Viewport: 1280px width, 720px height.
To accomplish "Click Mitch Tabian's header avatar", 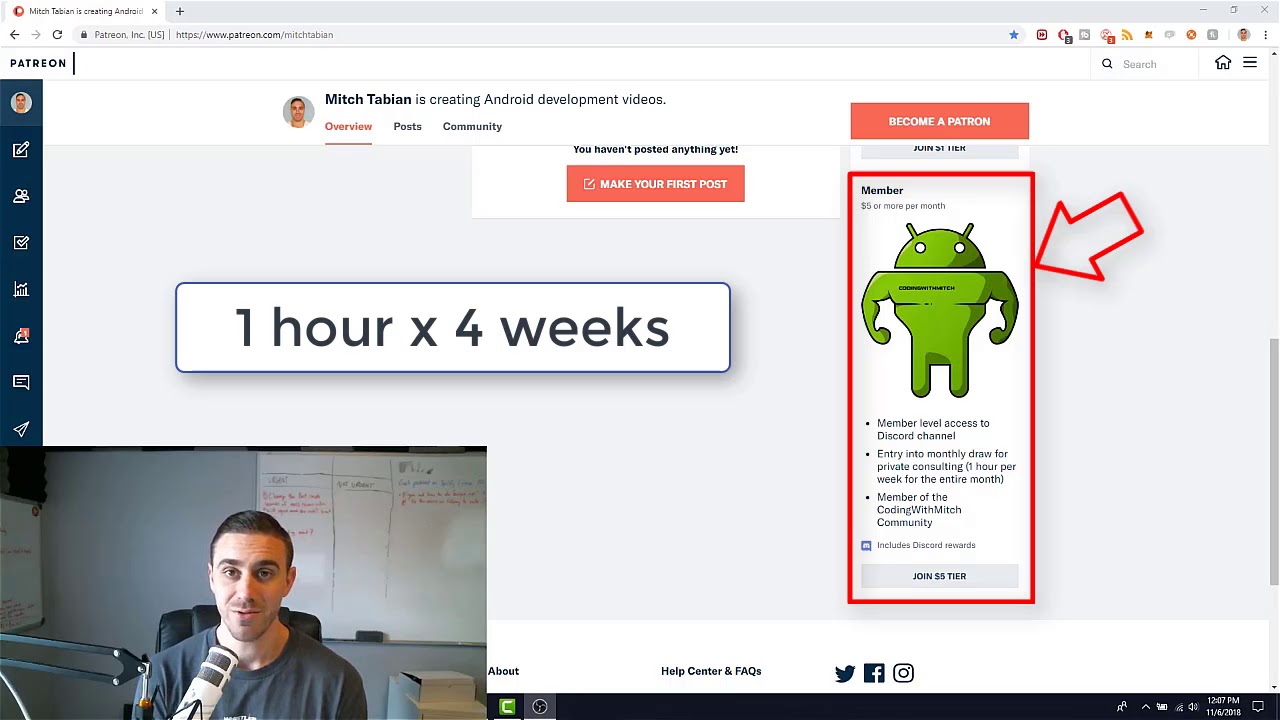I will (x=298, y=113).
